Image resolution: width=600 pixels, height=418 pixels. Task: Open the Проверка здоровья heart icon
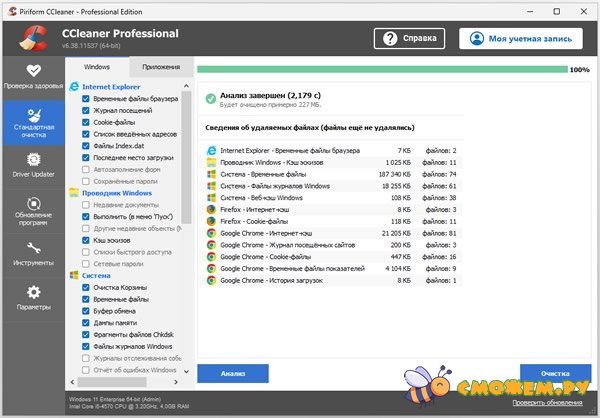[x=33, y=72]
